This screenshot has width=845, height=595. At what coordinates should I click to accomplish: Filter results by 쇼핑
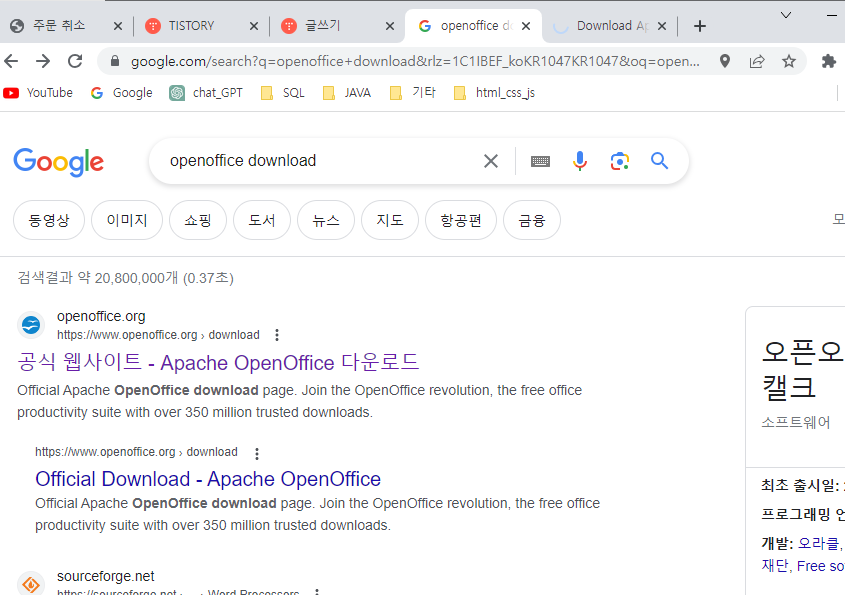(198, 220)
